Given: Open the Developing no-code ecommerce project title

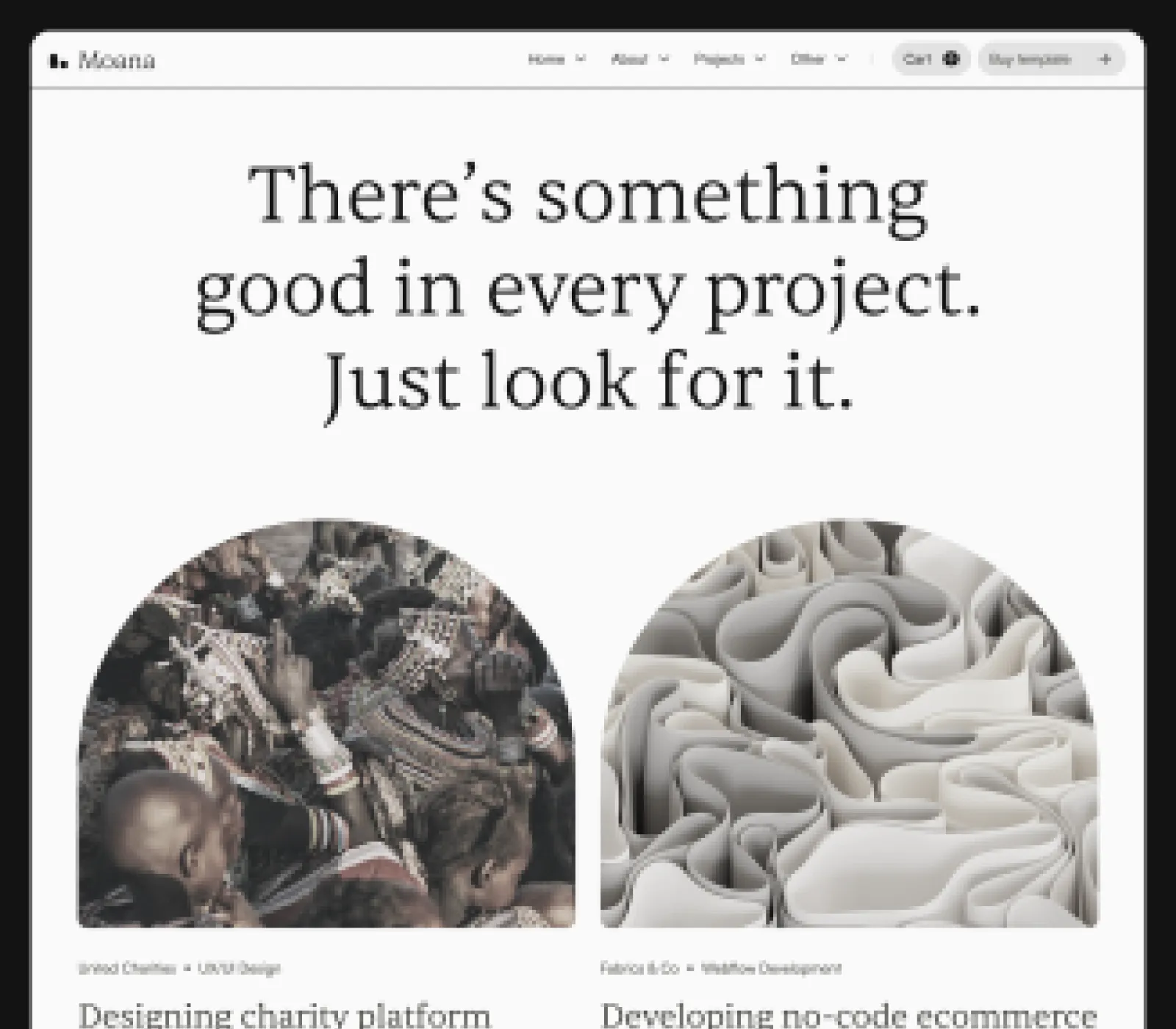Looking at the screenshot, I should click(849, 1014).
